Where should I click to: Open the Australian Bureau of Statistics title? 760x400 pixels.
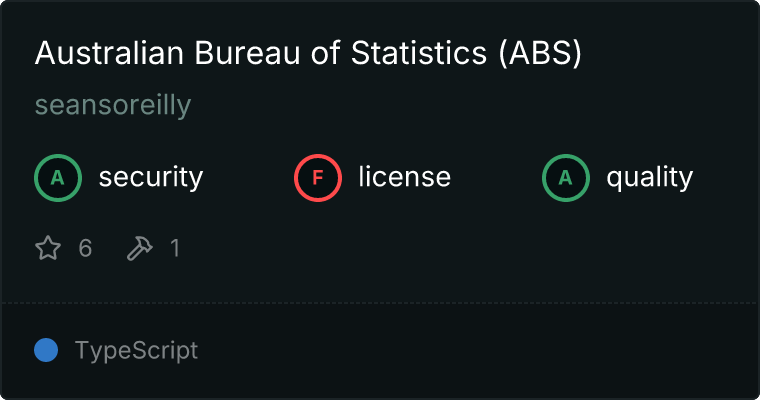[308, 54]
